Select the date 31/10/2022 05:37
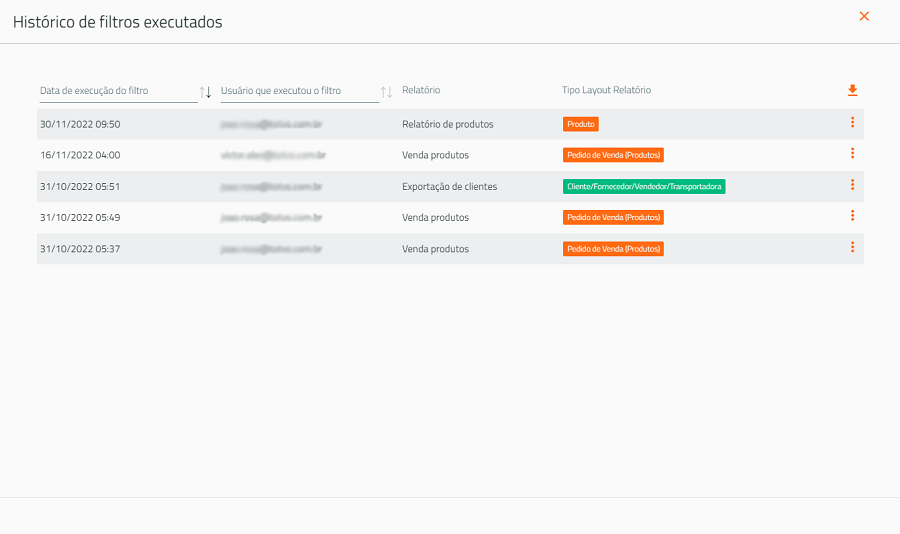The height and width of the screenshot is (534, 900). tap(80, 249)
